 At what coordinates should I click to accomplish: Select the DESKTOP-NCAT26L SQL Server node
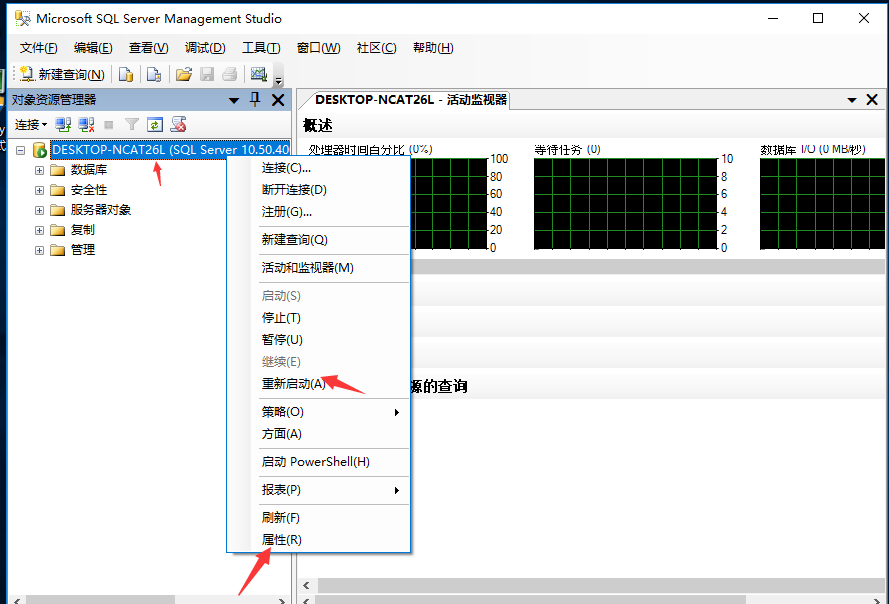pyautogui.click(x=170, y=150)
